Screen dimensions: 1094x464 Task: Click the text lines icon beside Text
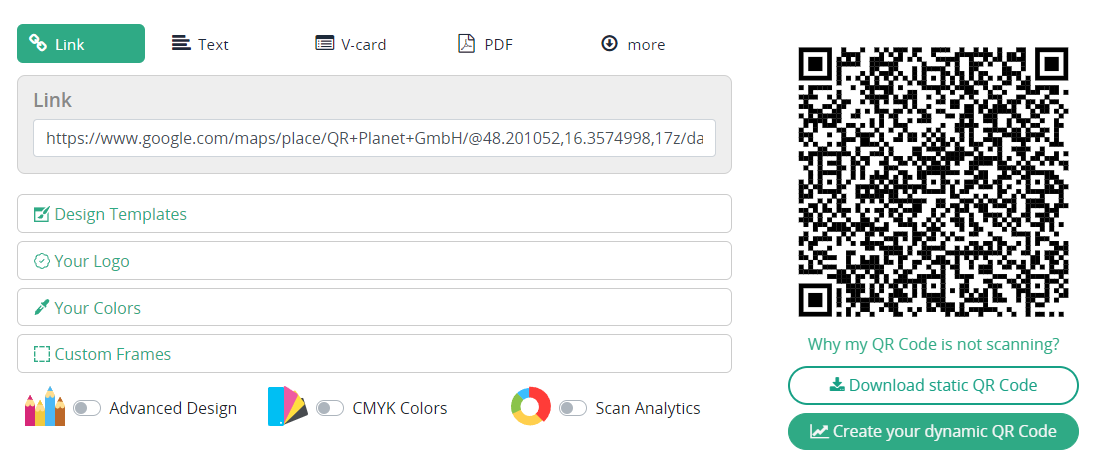(181, 43)
